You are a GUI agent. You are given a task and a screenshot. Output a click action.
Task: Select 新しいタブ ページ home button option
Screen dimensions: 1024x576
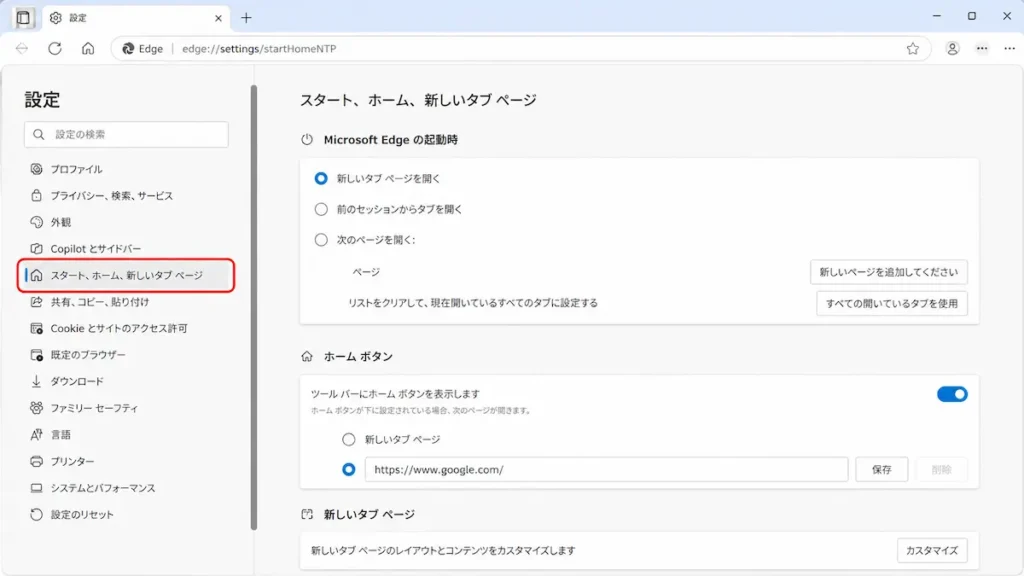coord(349,440)
